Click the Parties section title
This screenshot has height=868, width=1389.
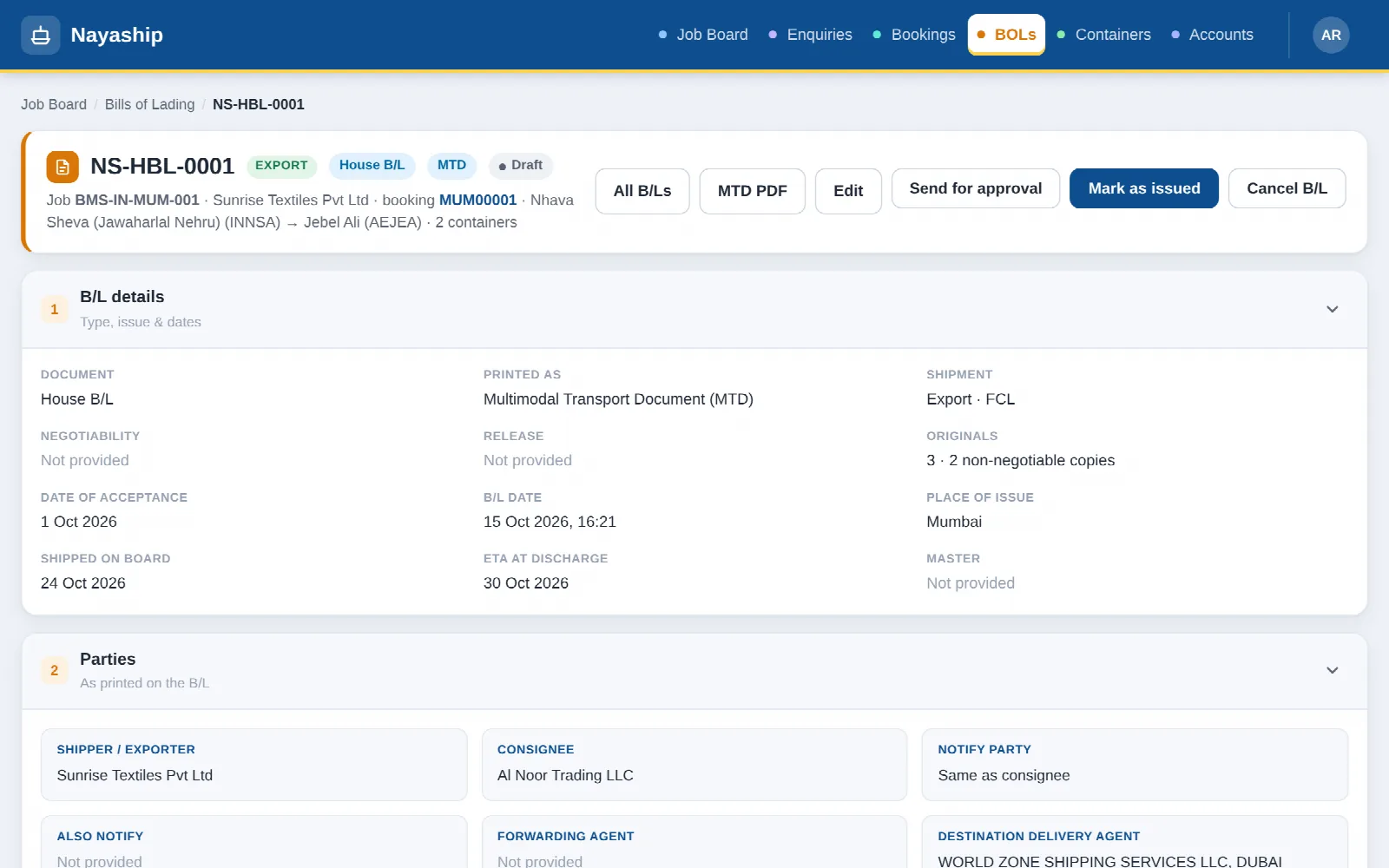pyautogui.click(x=108, y=659)
